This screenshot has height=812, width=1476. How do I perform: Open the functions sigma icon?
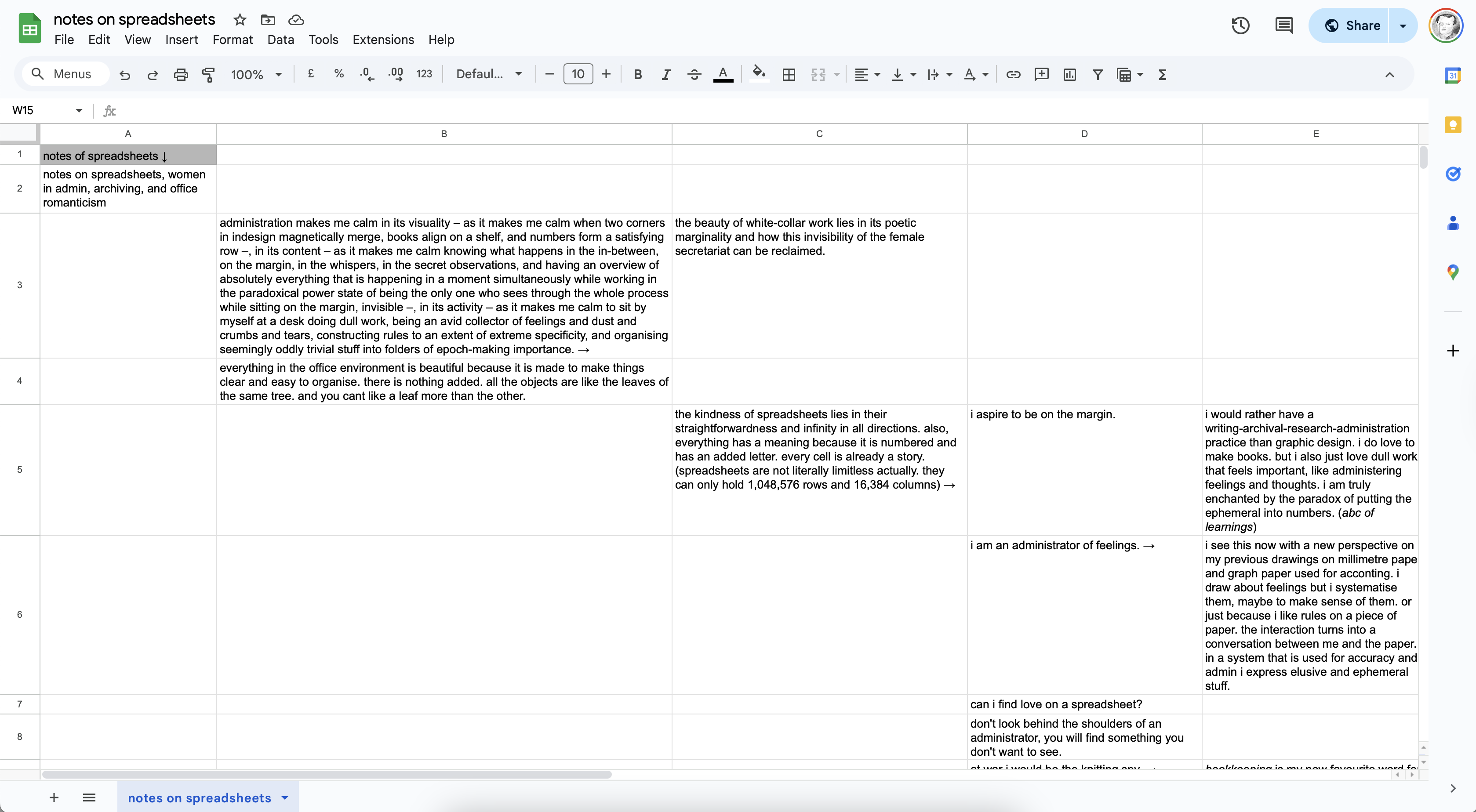(1162, 74)
